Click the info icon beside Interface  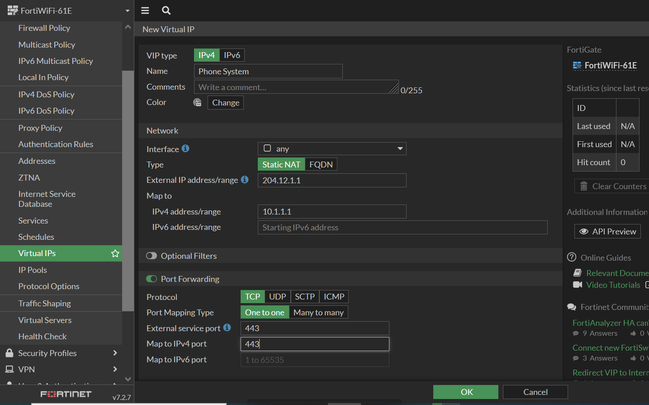coord(185,148)
